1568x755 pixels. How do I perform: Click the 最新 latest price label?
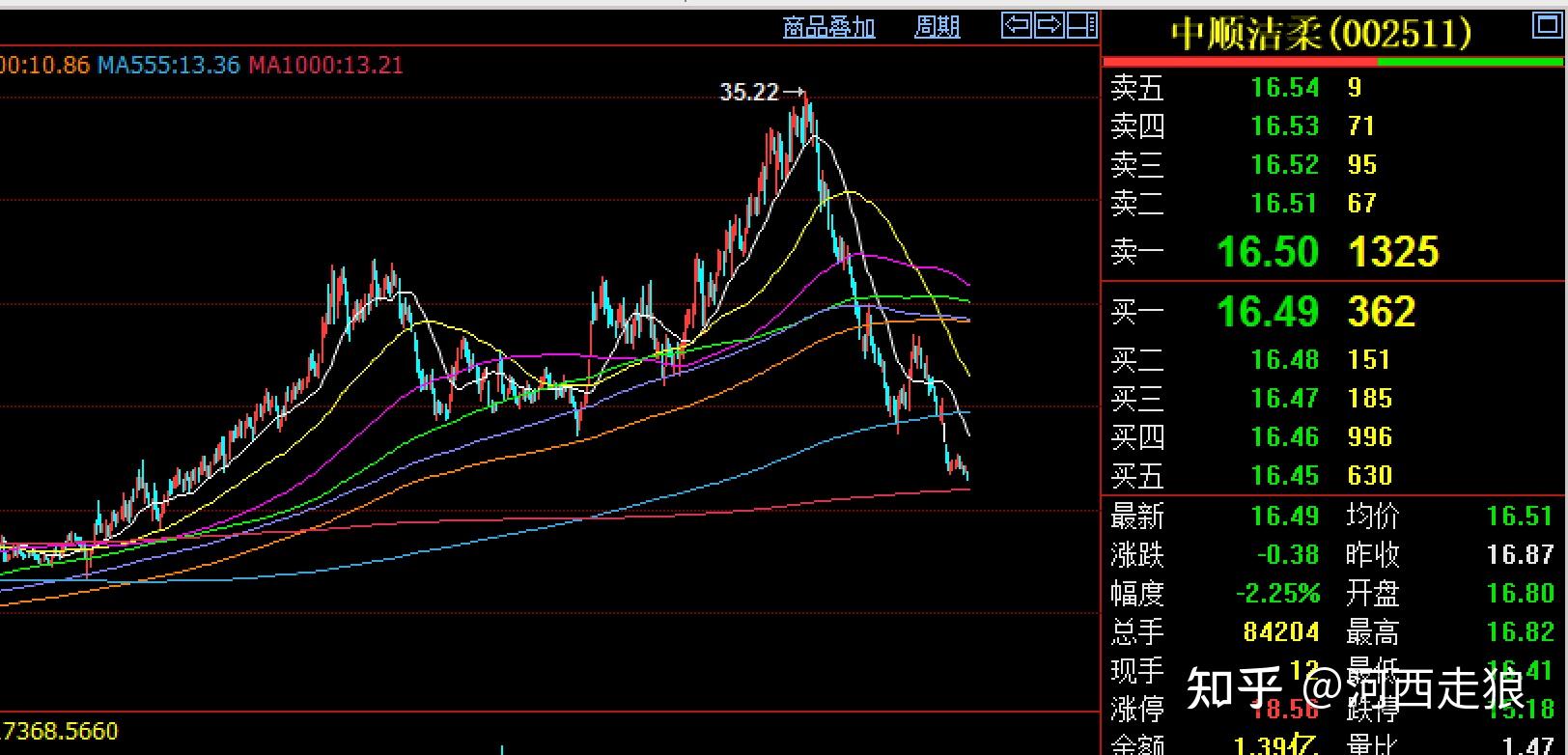coord(1137,517)
